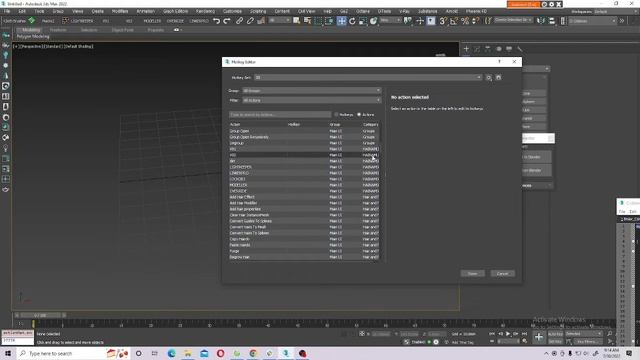This screenshot has height=360, width=640.
Task: Activate the Select and Rotate tool
Action: [352, 21]
